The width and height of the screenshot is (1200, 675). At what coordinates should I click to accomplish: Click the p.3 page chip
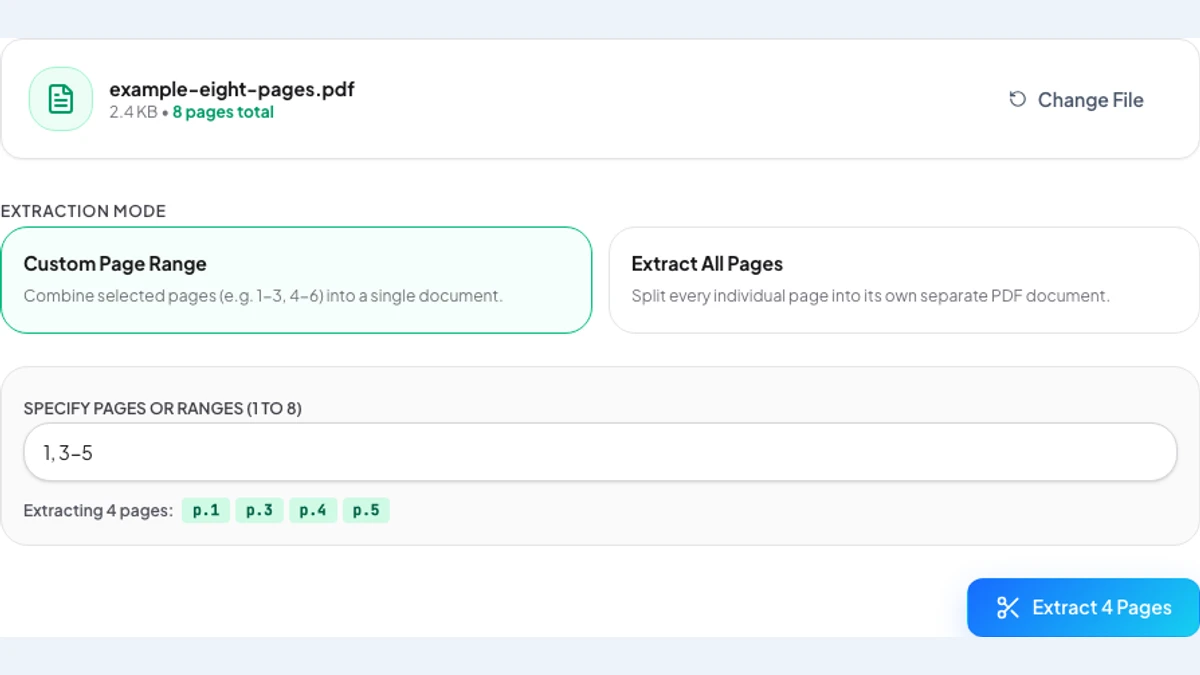pos(259,510)
